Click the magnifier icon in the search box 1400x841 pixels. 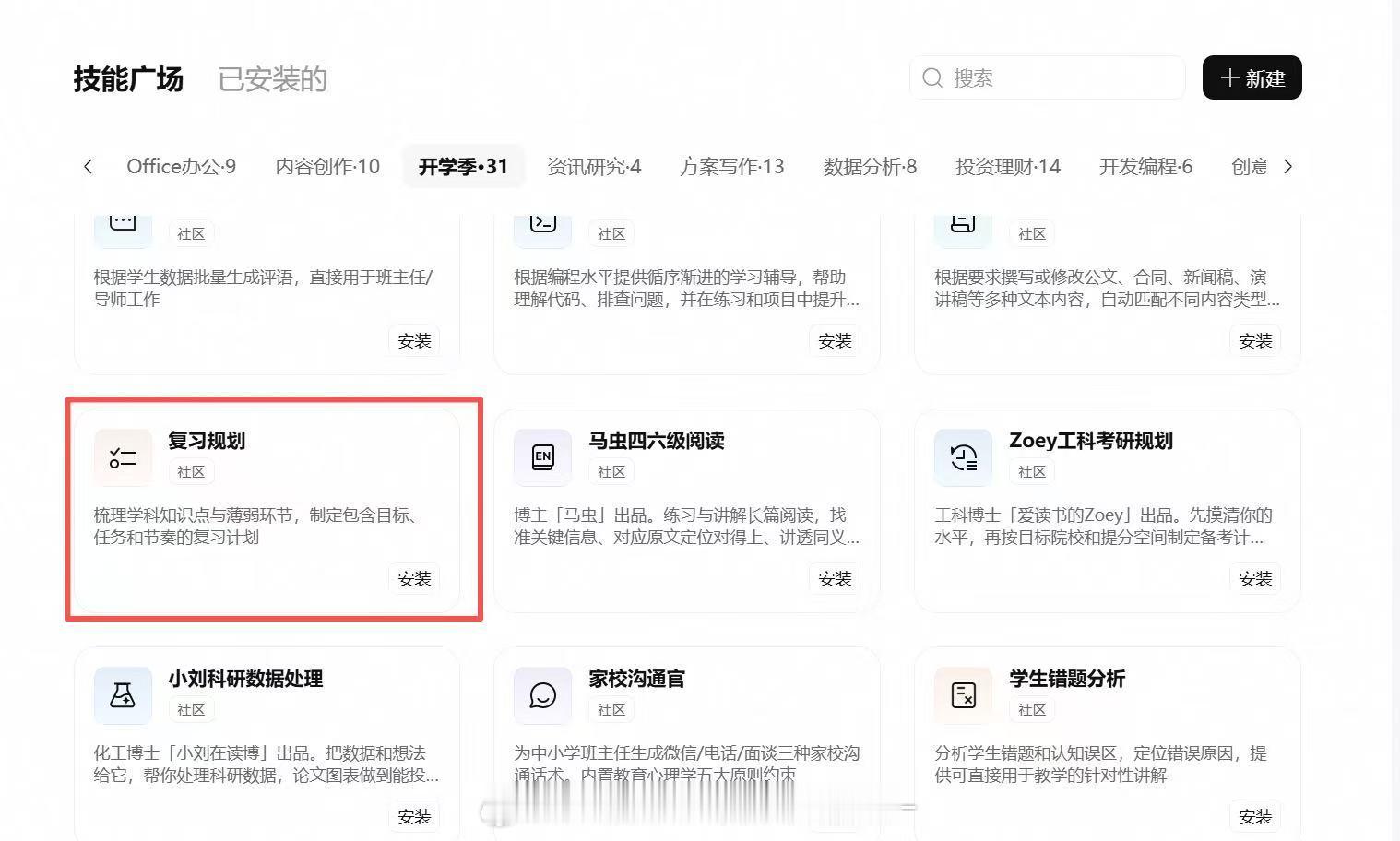pyautogui.click(x=932, y=78)
